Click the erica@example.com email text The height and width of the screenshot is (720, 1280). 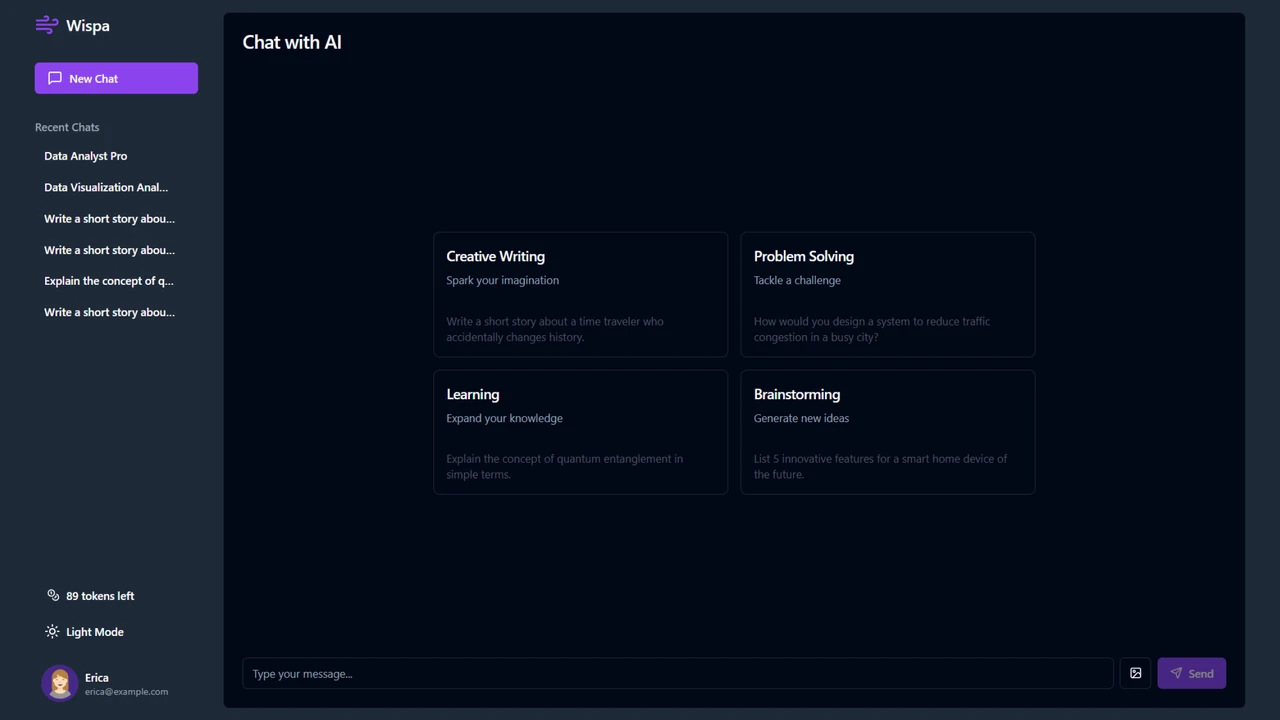pyautogui.click(x=126, y=692)
